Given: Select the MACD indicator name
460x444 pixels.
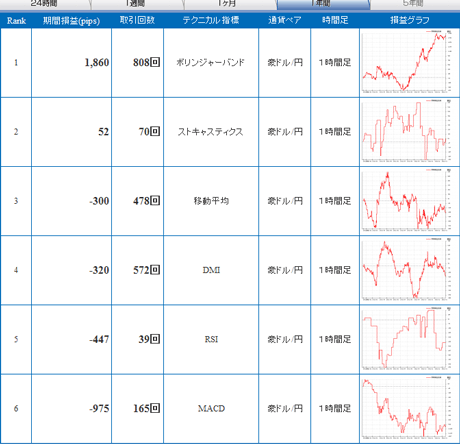Looking at the screenshot, I should coord(211,408).
